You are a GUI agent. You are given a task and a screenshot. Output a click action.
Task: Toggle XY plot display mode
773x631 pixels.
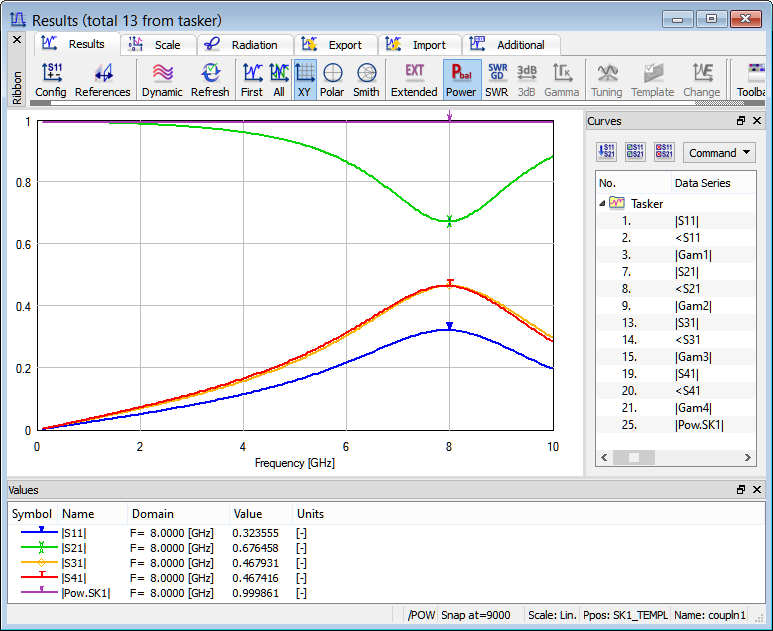[305, 80]
